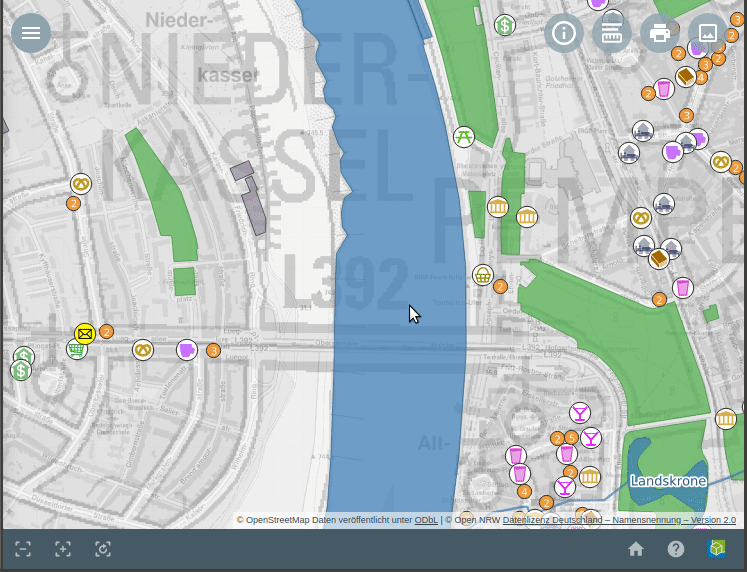This screenshot has height=572, width=747.
Task: Expand orange cluster 3 next to purple cup
Action: (213, 350)
